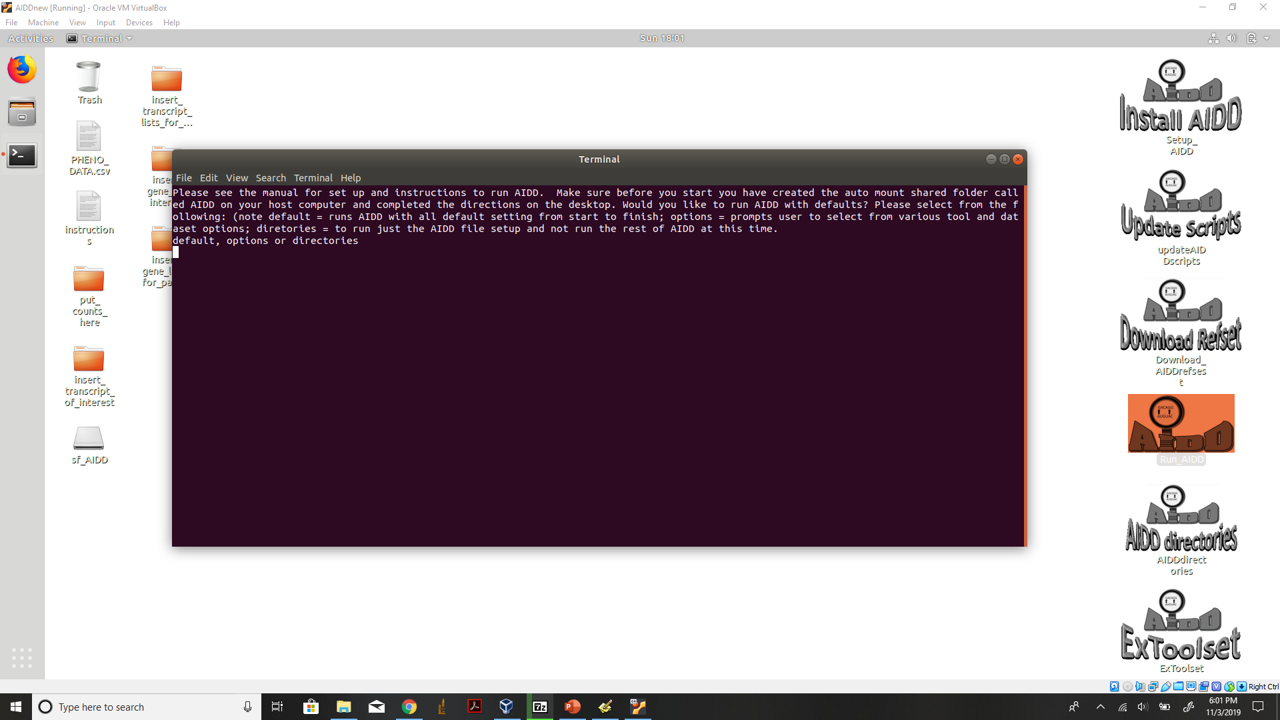Open File Explorer on the taskbar

click(344, 706)
